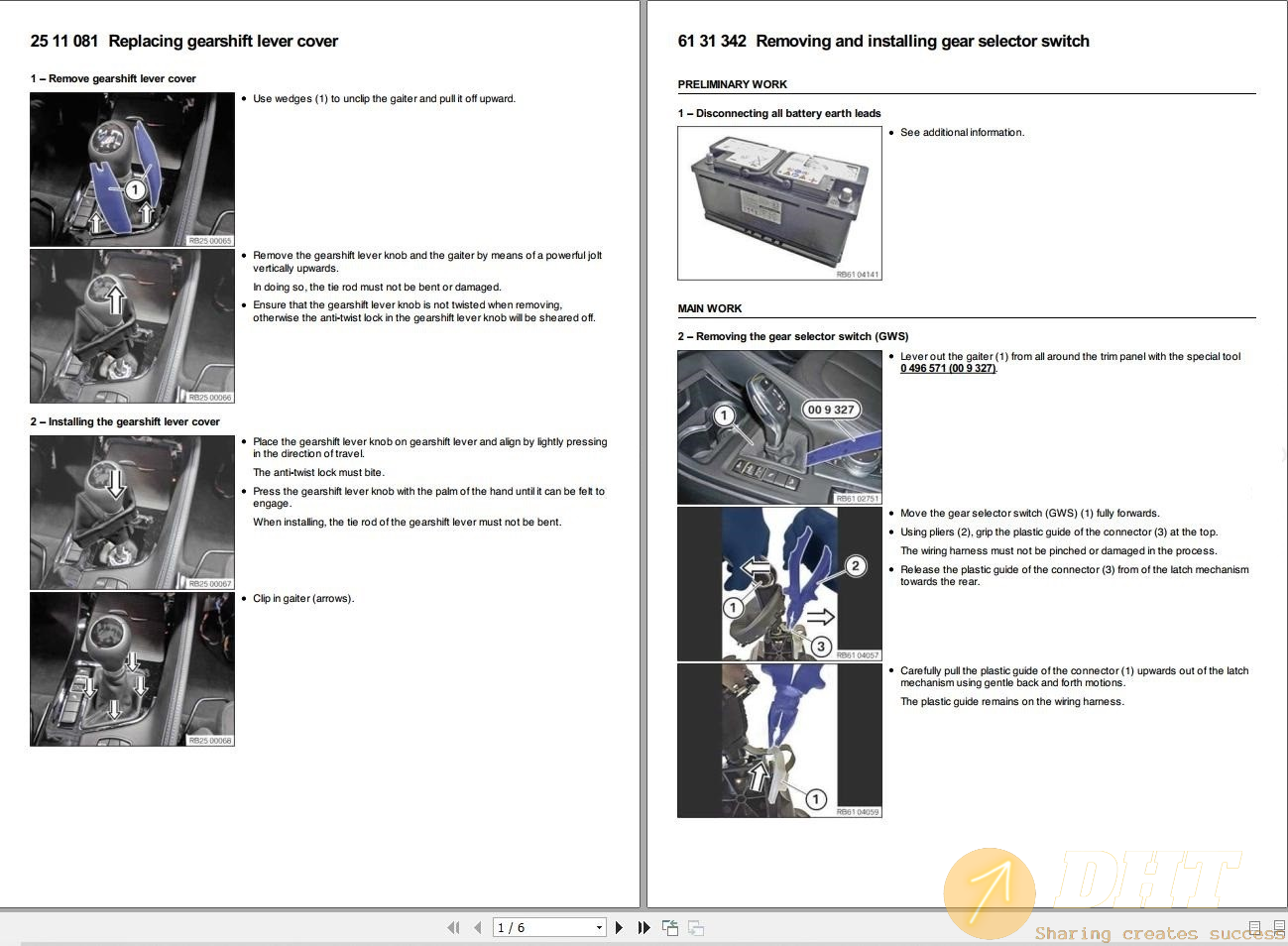Click heading '25 11 081 Replacing gearshift lever cover'

pyautogui.click(x=184, y=42)
